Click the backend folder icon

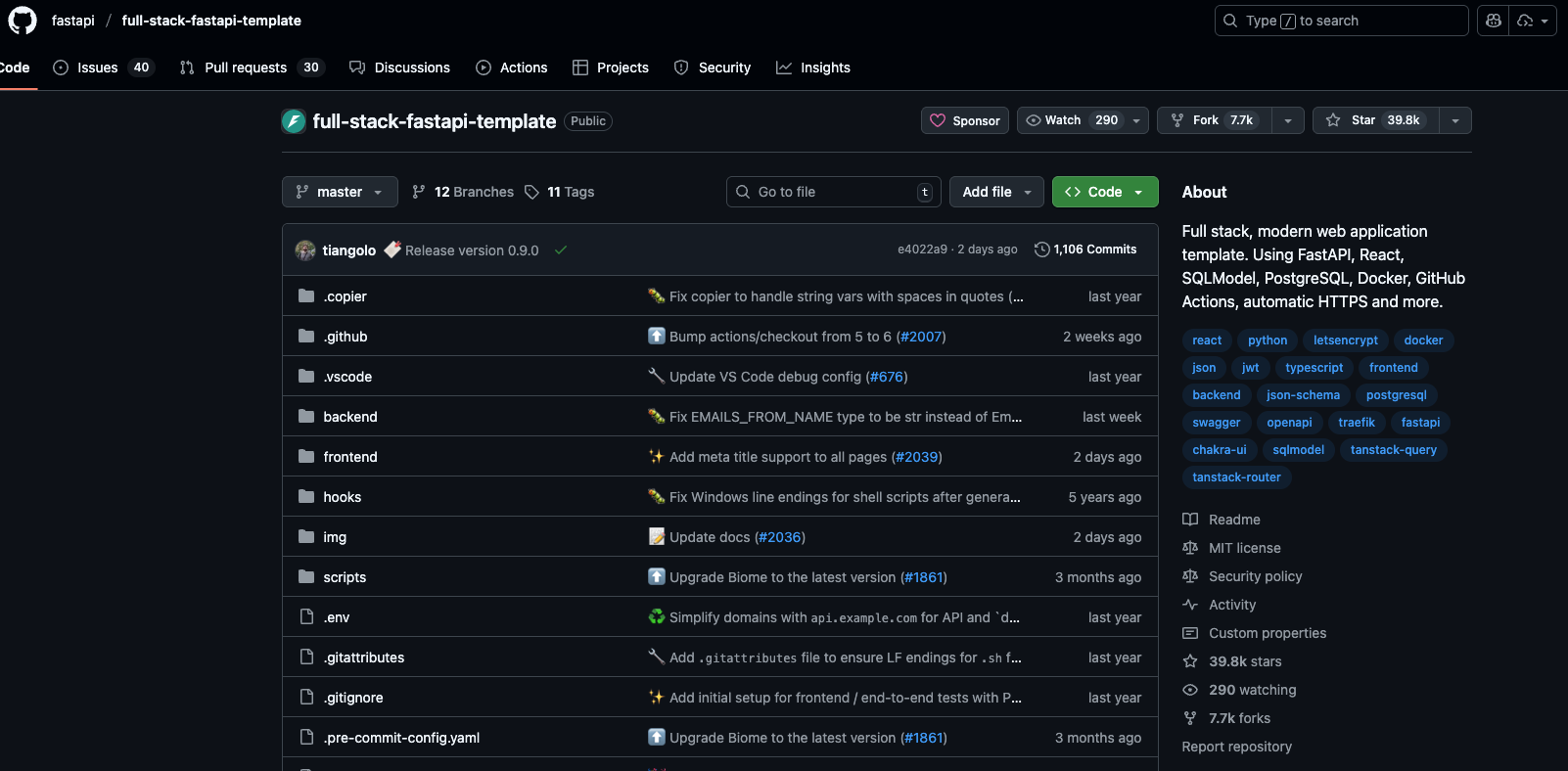[306, 417]
